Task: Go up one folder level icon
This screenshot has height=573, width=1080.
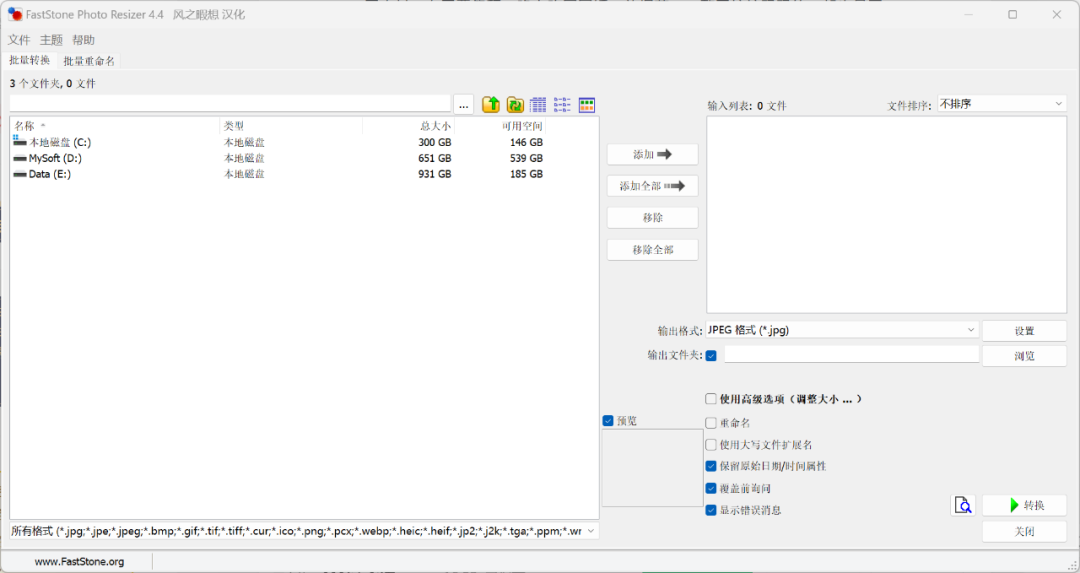Action: pyautogui.click(x=490, y=105)
